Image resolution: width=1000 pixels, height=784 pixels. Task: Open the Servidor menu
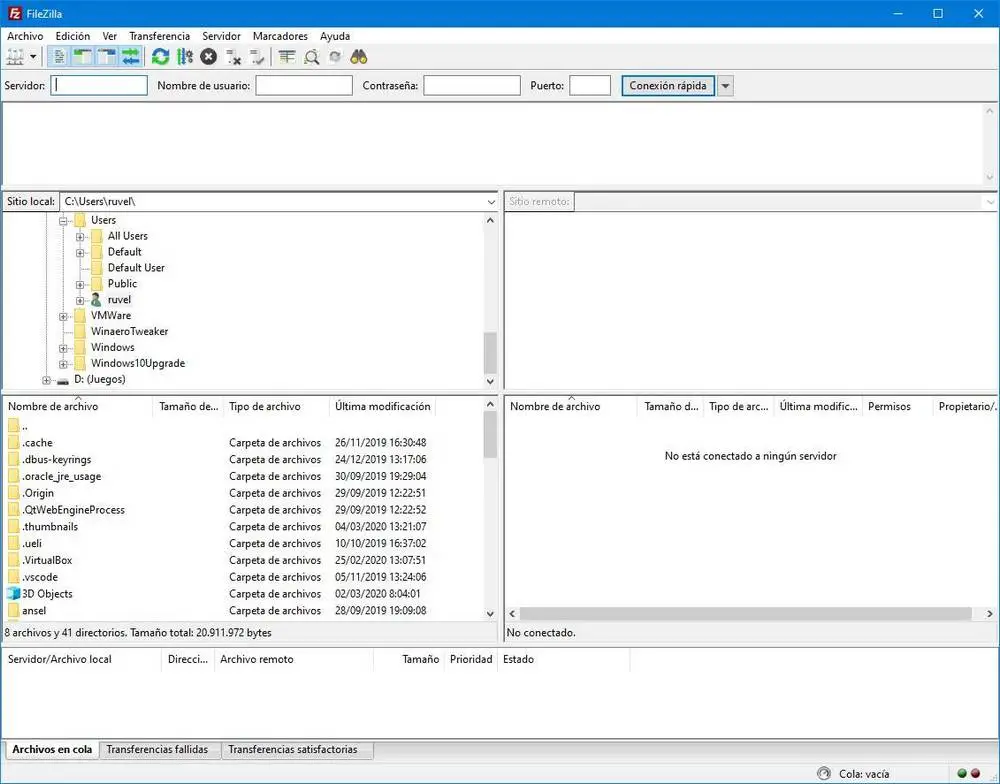(x=221, y=36)
